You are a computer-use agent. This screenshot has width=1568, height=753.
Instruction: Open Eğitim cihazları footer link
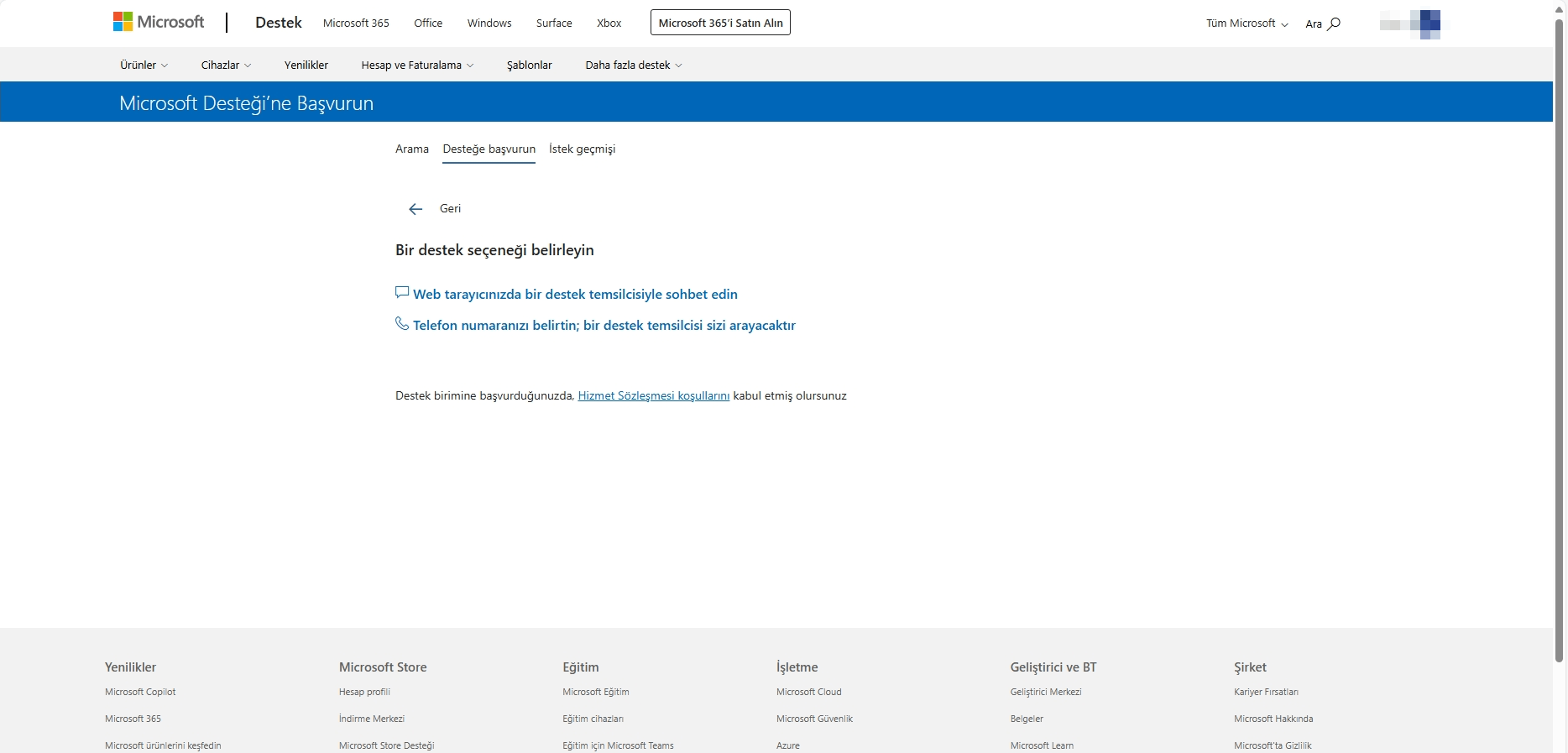tap(593, 719)
